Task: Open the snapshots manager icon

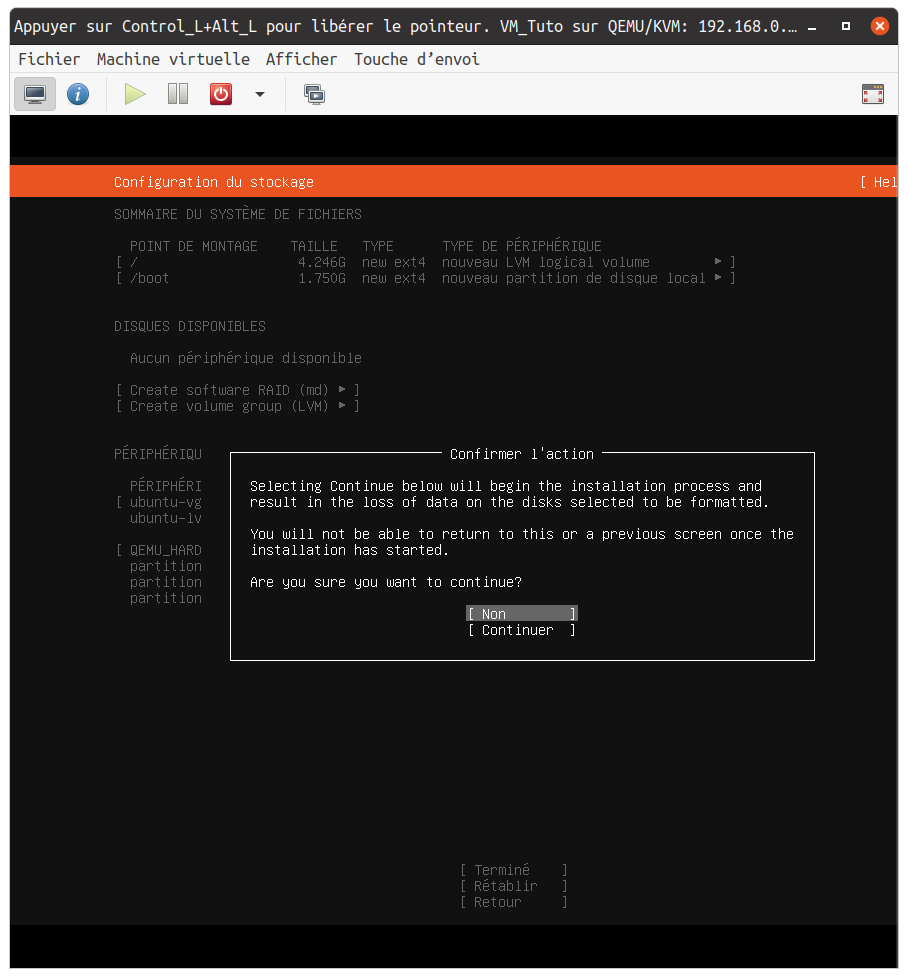Action: tap(315, 95)
